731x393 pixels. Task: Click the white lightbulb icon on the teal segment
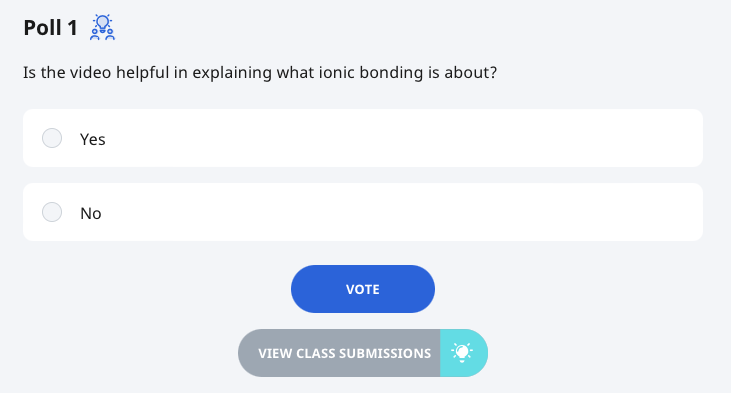tap(462, 353)
